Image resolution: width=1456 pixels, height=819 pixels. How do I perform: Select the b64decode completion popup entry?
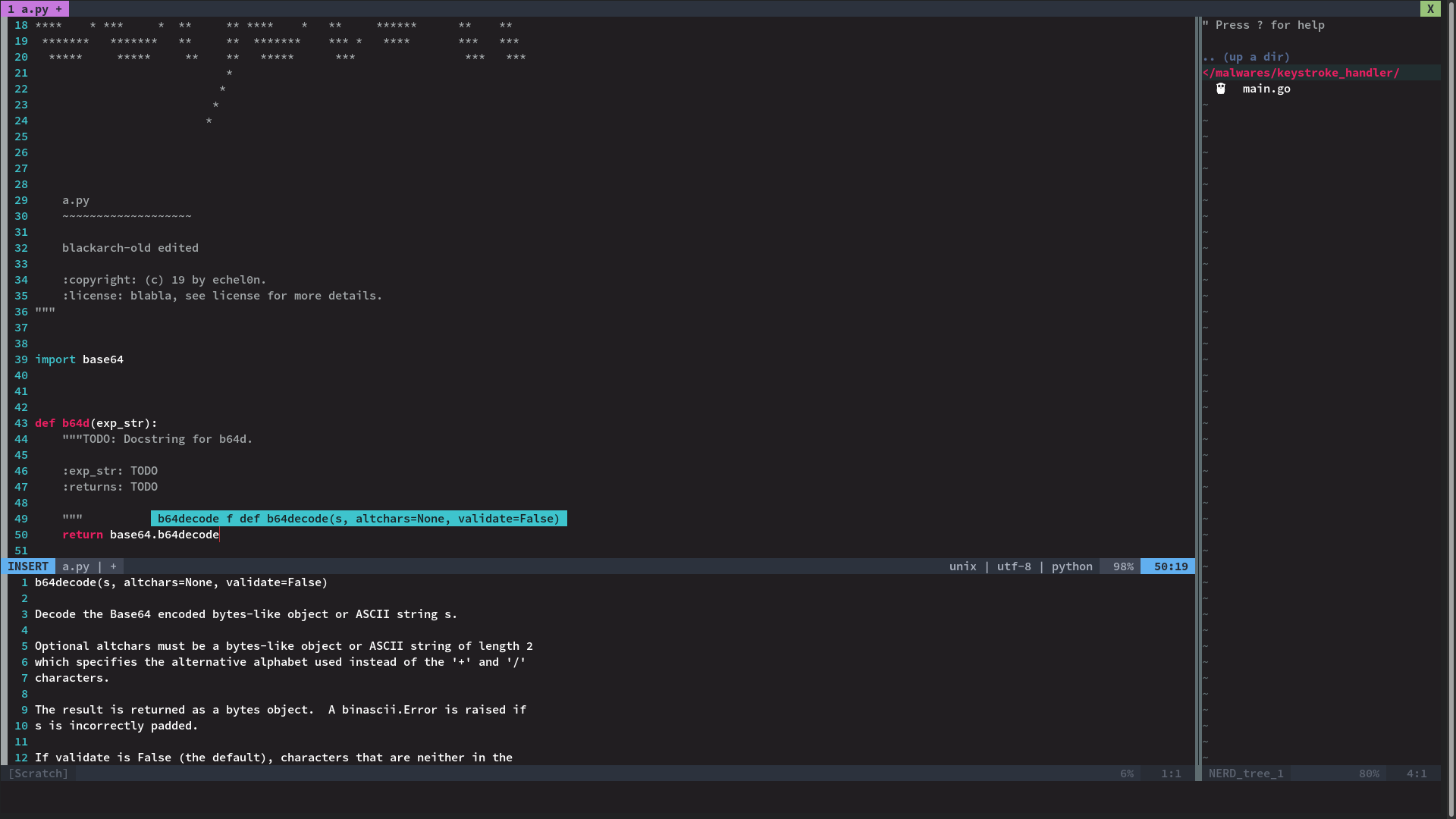tap(358, 519)
